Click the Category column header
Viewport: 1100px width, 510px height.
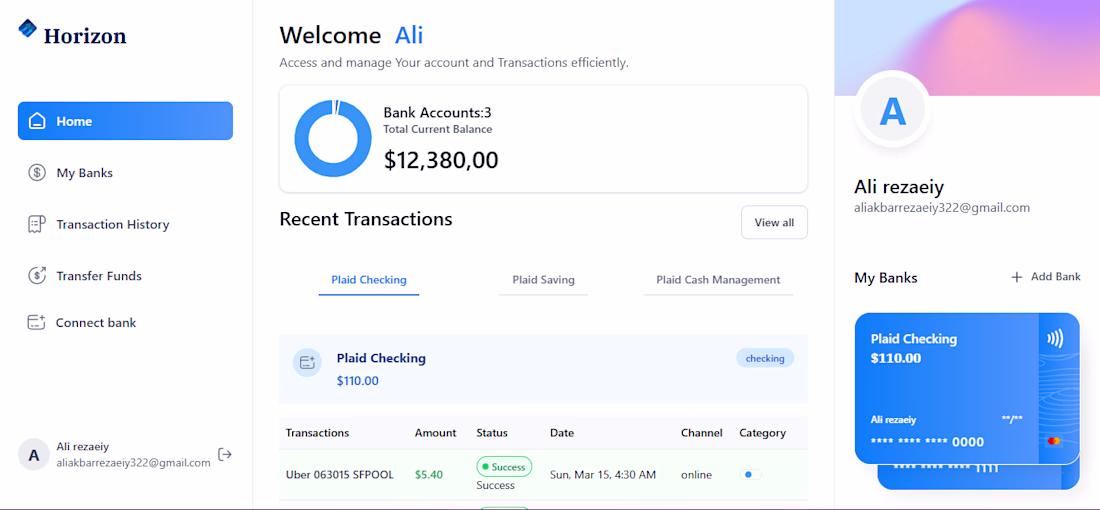[x=763, y=433]
